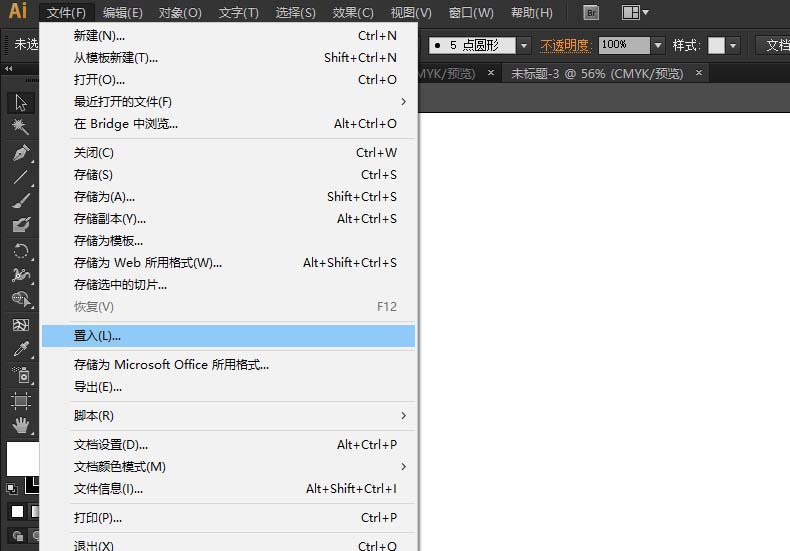The height and width of the screenshot is (551, 790).
Task: Click the white fill color swatch
Action: coord(22,458)
